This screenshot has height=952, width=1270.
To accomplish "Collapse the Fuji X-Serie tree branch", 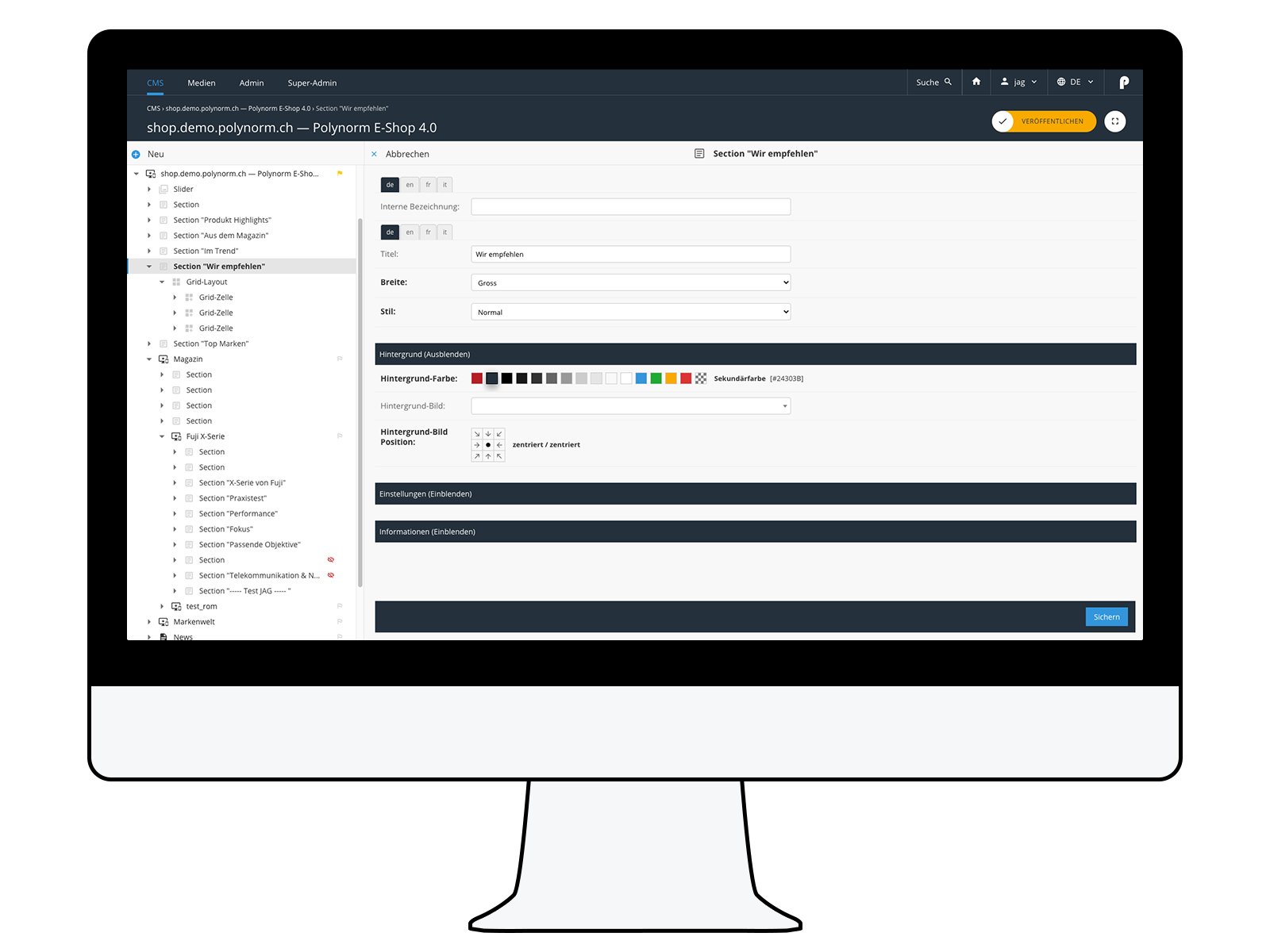I will (162, 436).
